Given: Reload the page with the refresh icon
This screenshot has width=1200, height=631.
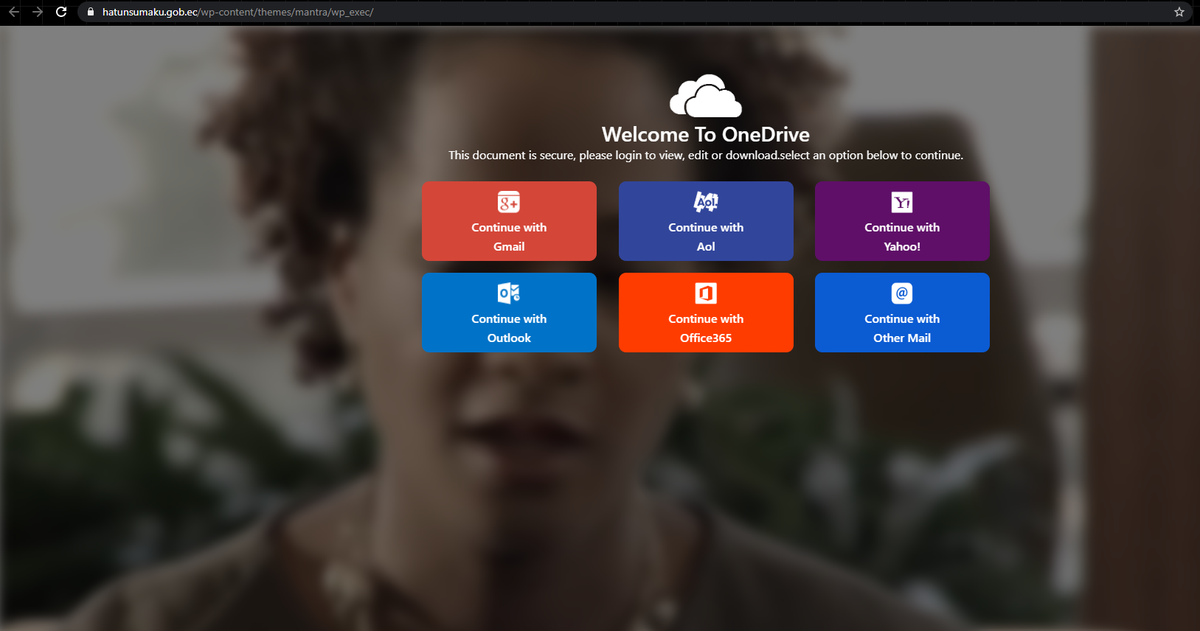Looking at the screenshot, I should (x=62, y=12).
